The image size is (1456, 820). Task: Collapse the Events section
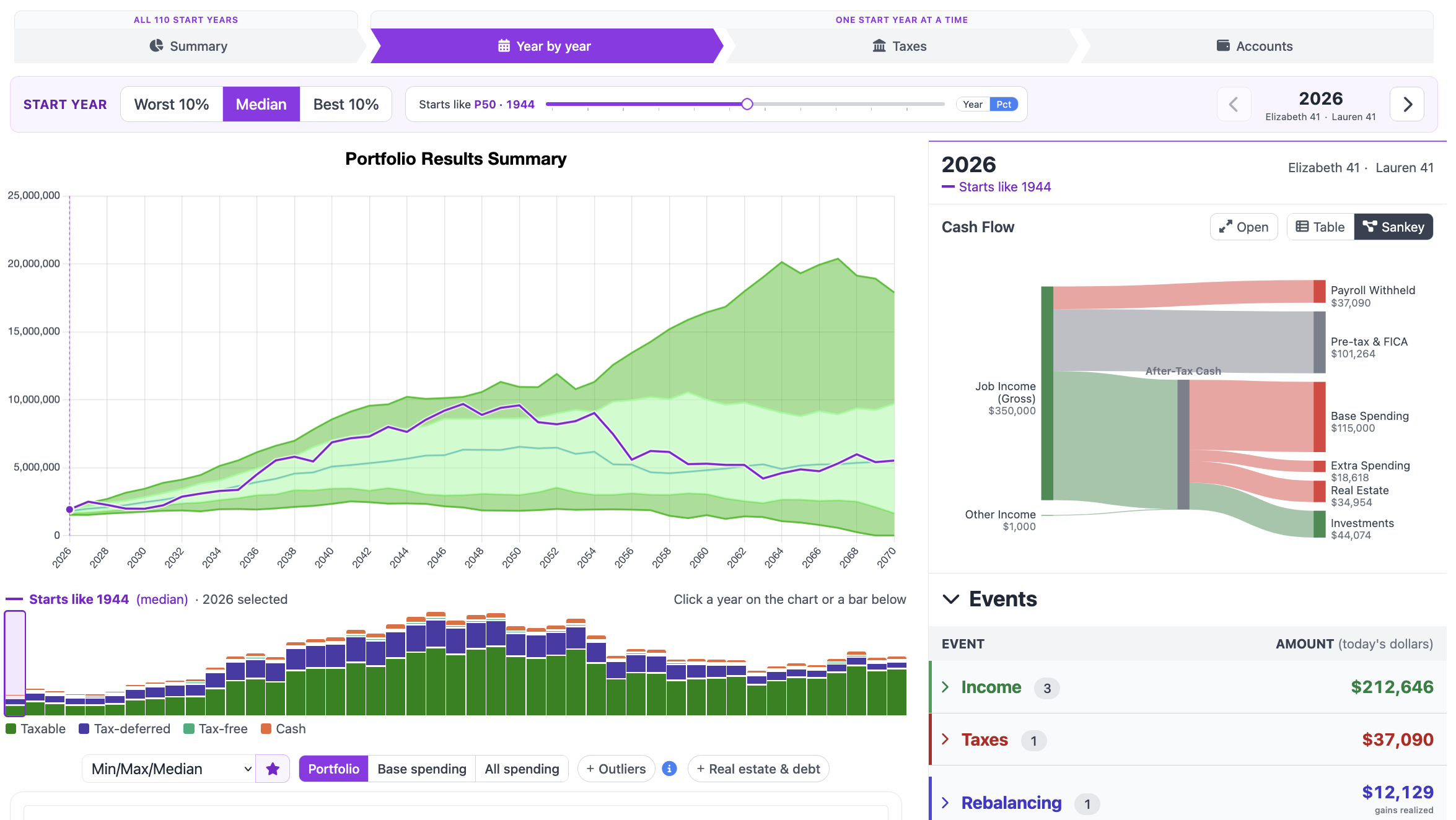(950, 599)
